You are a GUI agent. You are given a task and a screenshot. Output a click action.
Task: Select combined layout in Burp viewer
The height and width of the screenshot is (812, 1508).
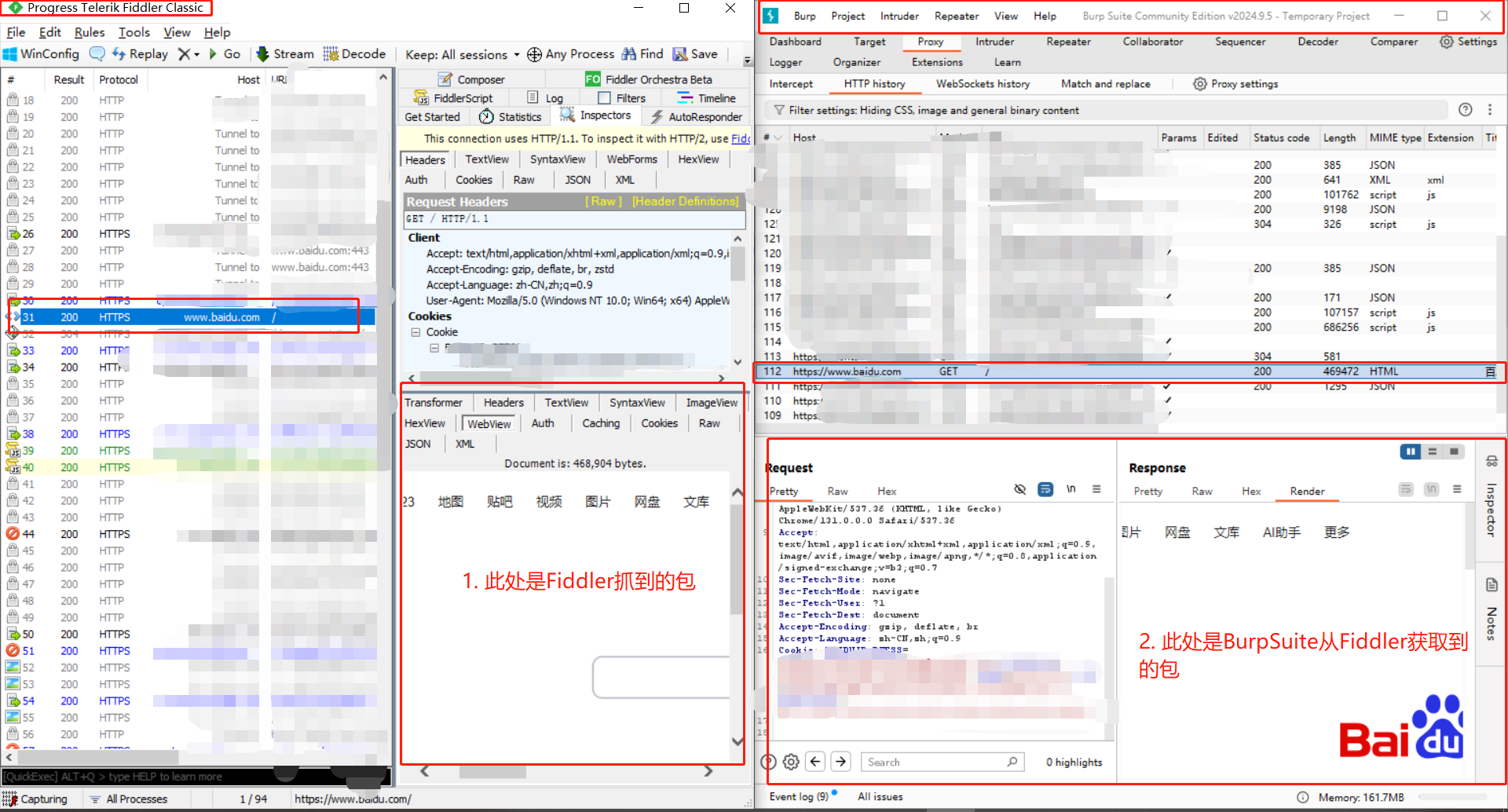click(1454, 452)
